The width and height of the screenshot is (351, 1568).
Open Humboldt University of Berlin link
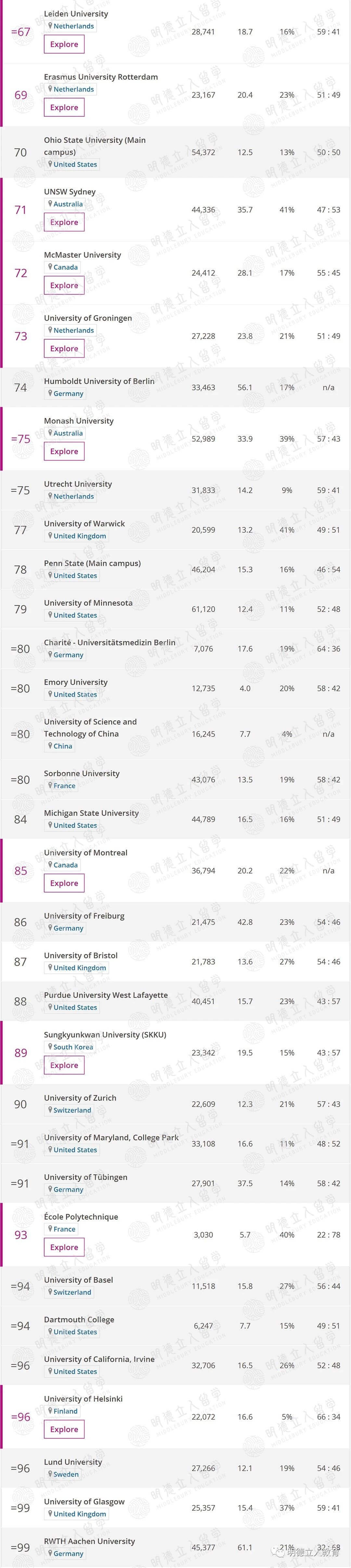coord(99,382)
